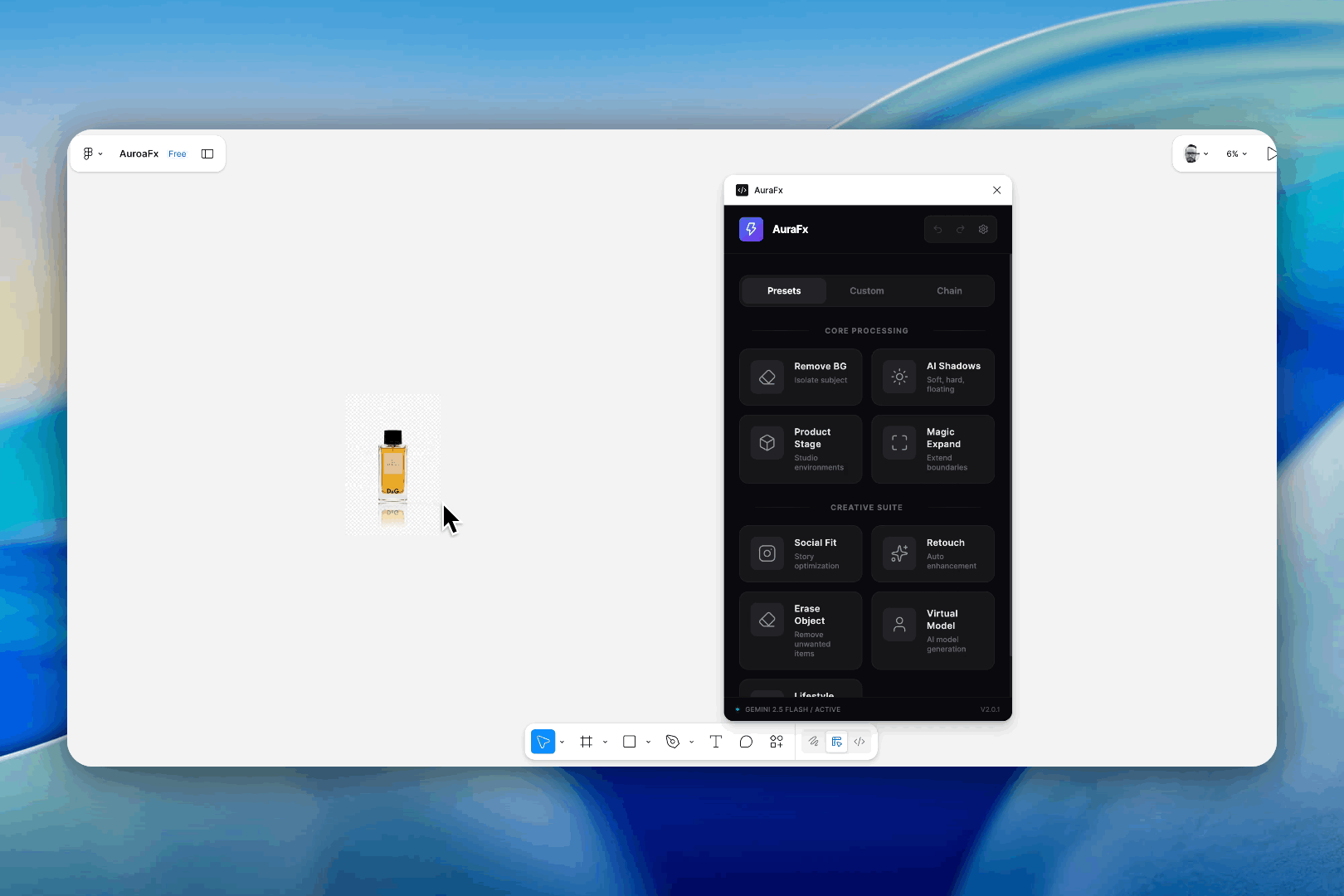
Task: Open the AuraFx settings gear
Action: tap(983, 229)
